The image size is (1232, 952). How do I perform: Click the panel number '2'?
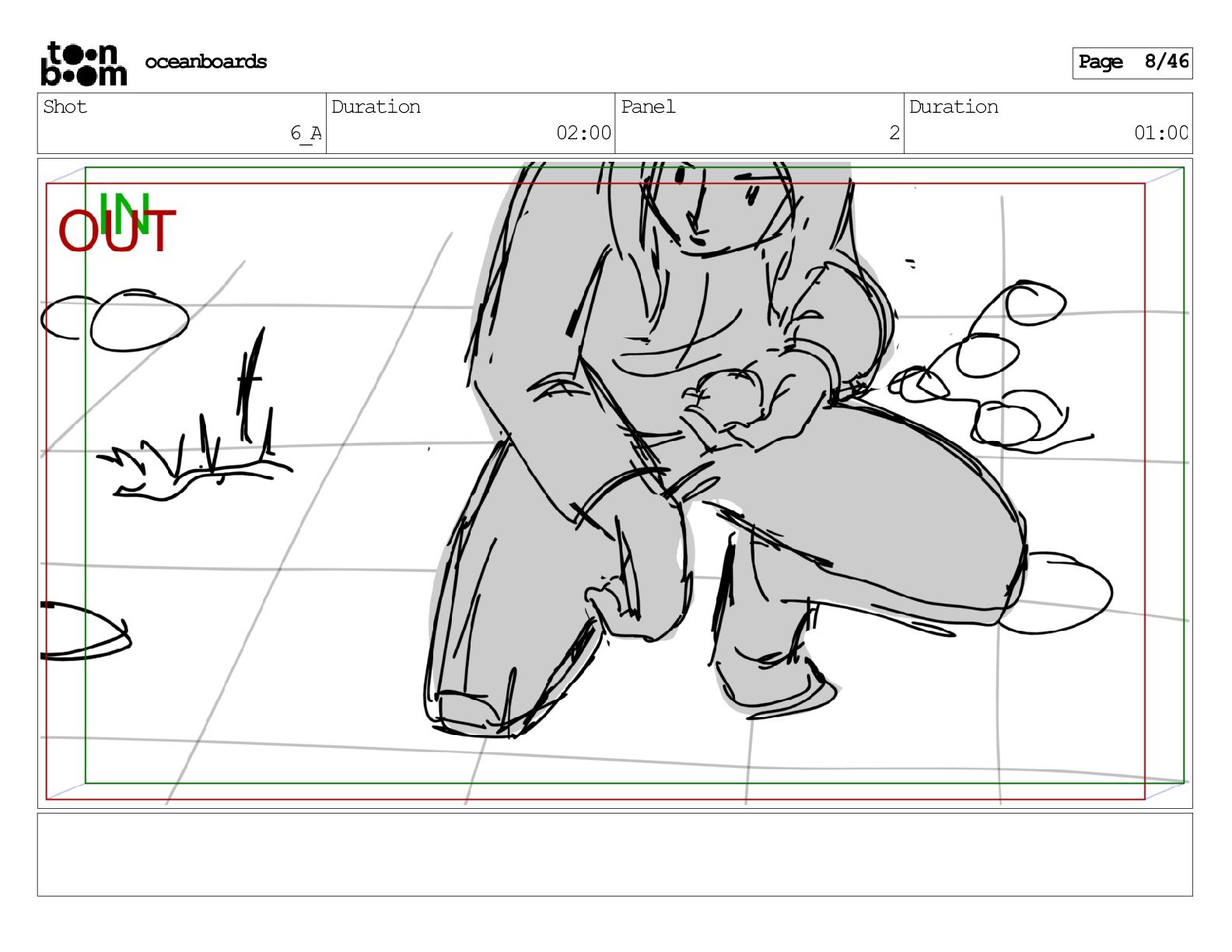click(x=894, y=133)
